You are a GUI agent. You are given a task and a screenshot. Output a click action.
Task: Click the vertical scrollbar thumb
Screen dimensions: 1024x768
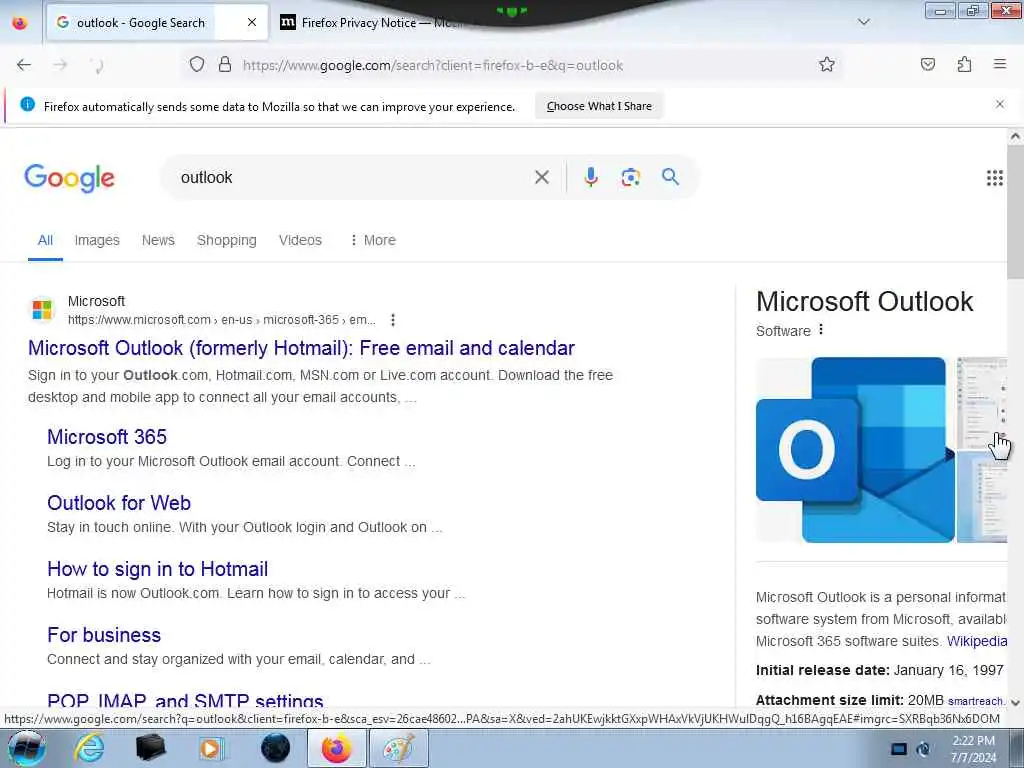click(1015, 212)
